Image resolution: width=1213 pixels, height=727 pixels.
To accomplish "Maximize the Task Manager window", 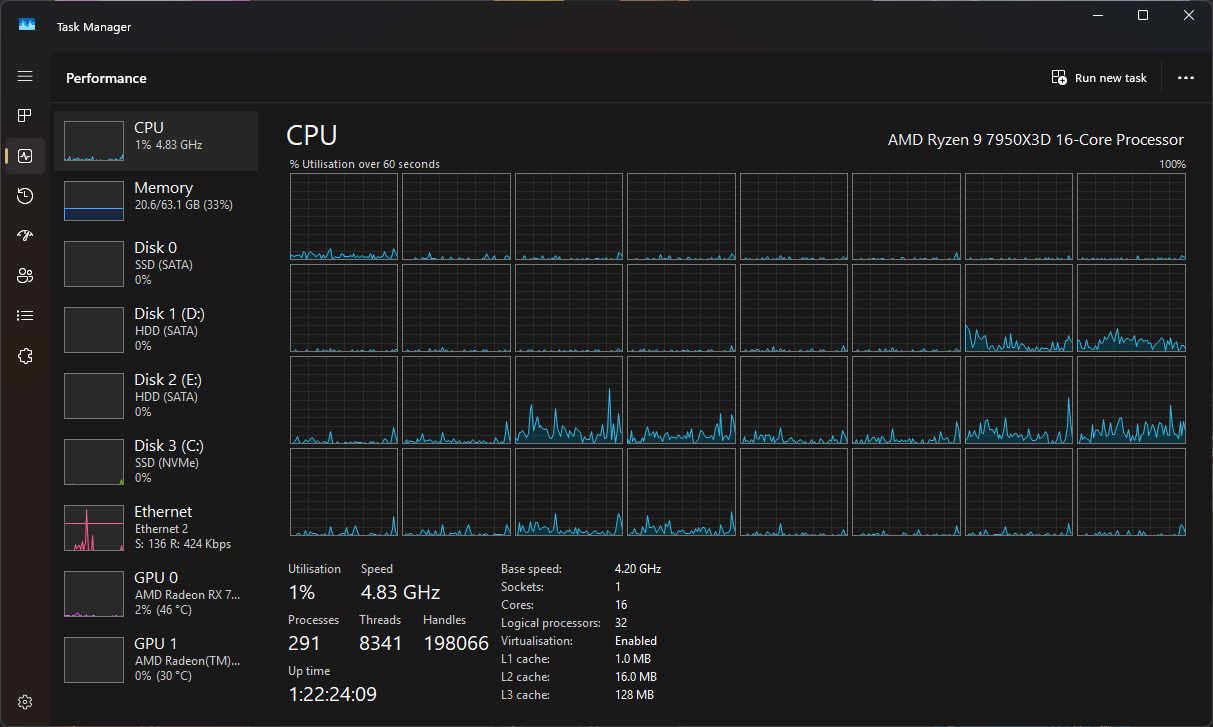I will pos(1143,15).
